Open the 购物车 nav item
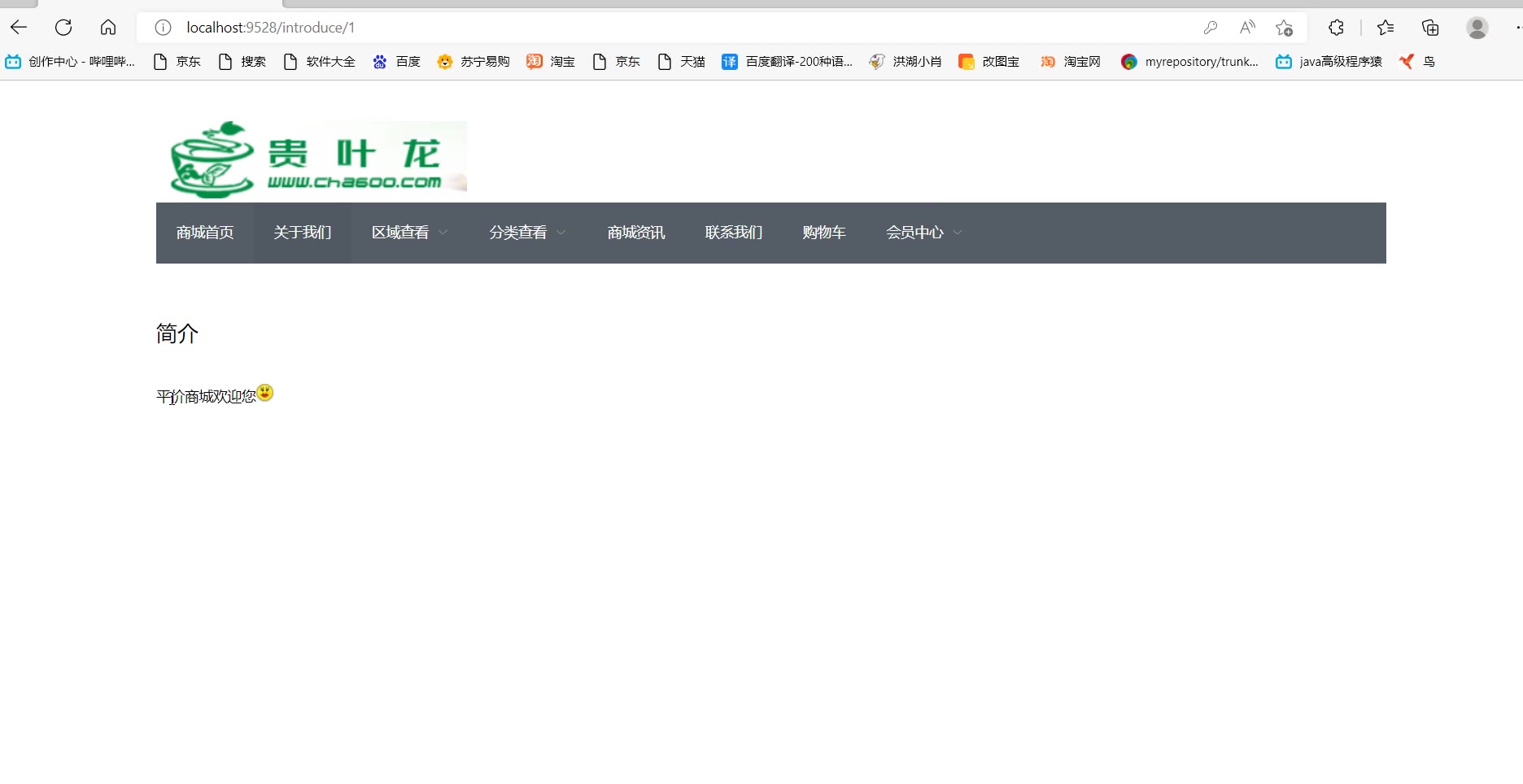This screenshot has width=1523, height=784. click(824, 233)
